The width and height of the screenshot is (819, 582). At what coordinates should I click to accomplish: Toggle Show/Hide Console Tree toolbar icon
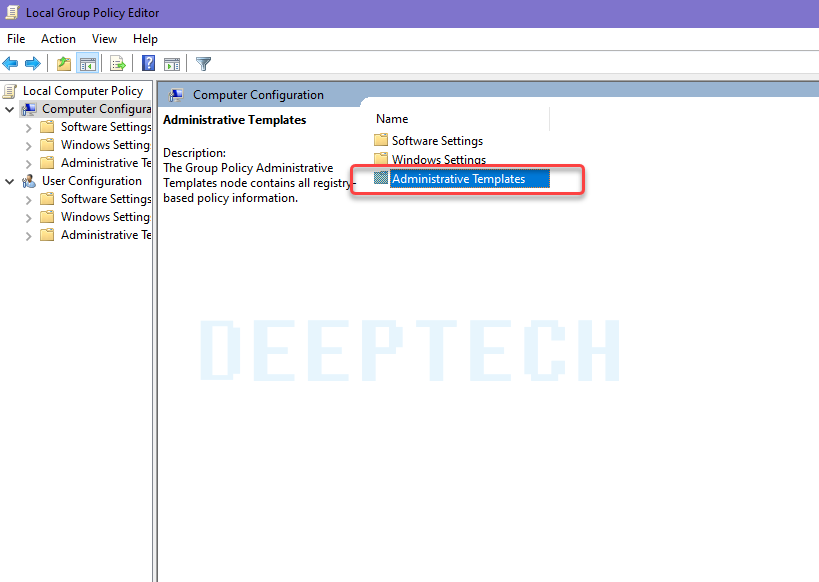tap(87, 64)
